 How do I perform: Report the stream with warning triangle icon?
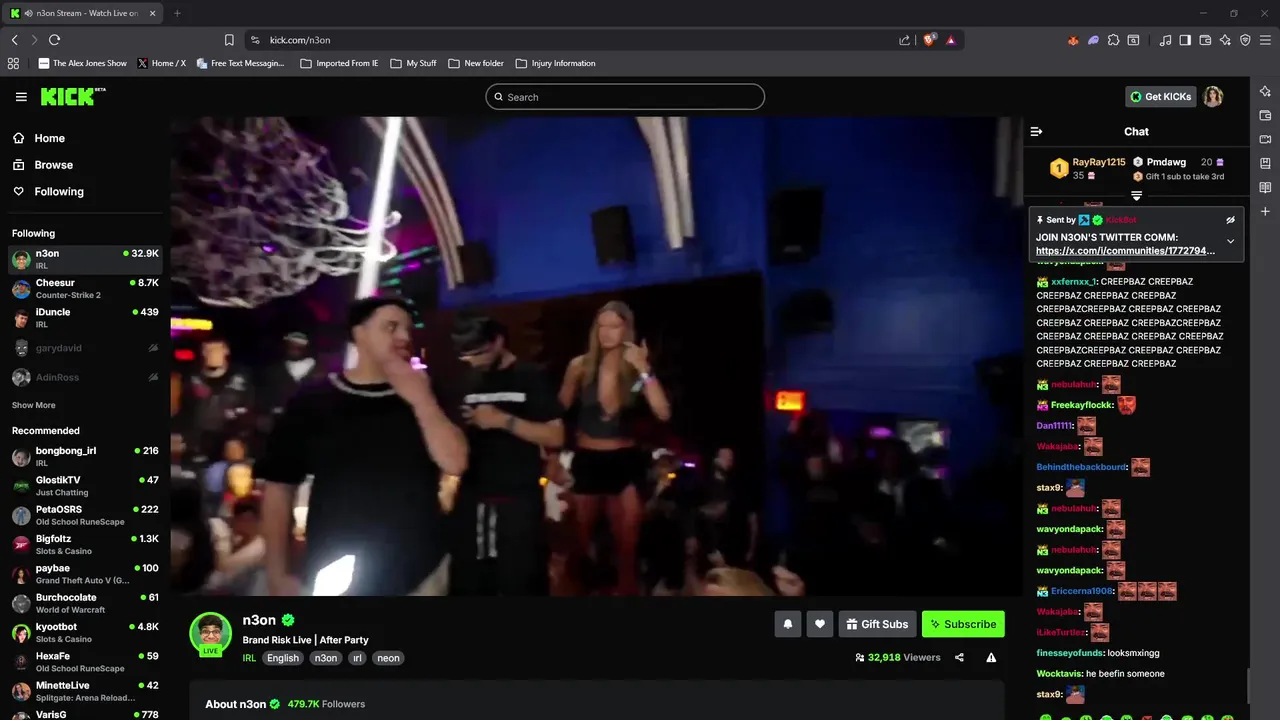(x=991, y=657)
